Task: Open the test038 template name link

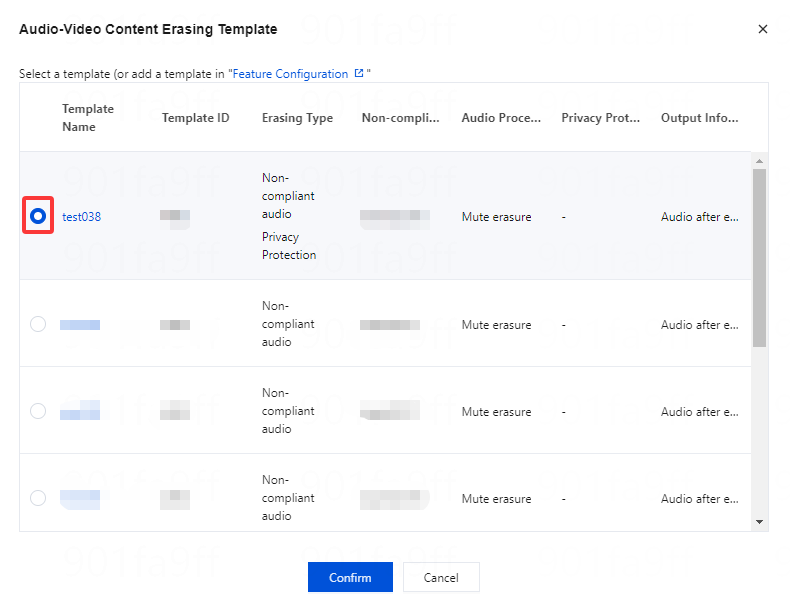Action: tap(81, 217)
